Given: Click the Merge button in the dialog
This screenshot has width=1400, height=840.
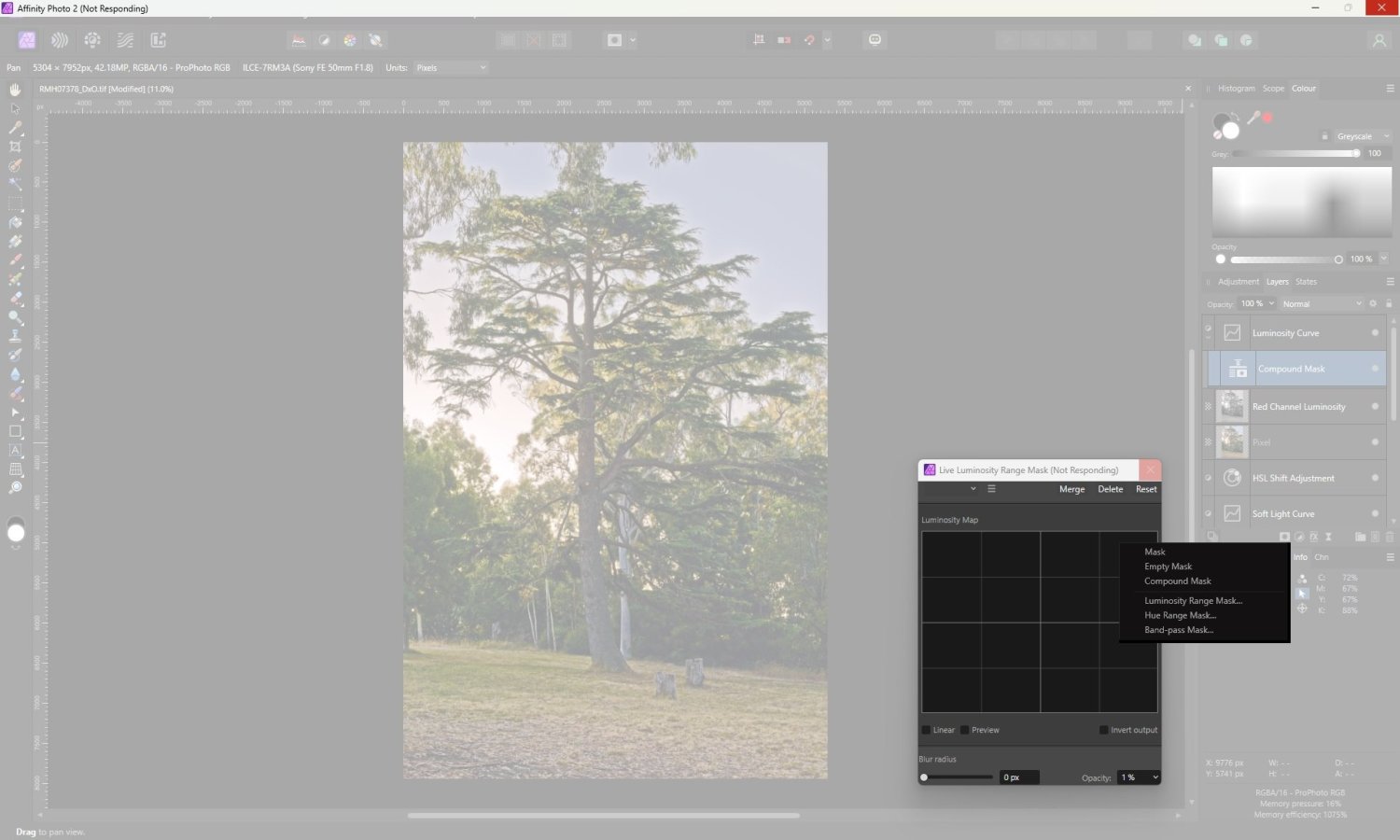Looking at the screenshot, I should click(1071, 489).
